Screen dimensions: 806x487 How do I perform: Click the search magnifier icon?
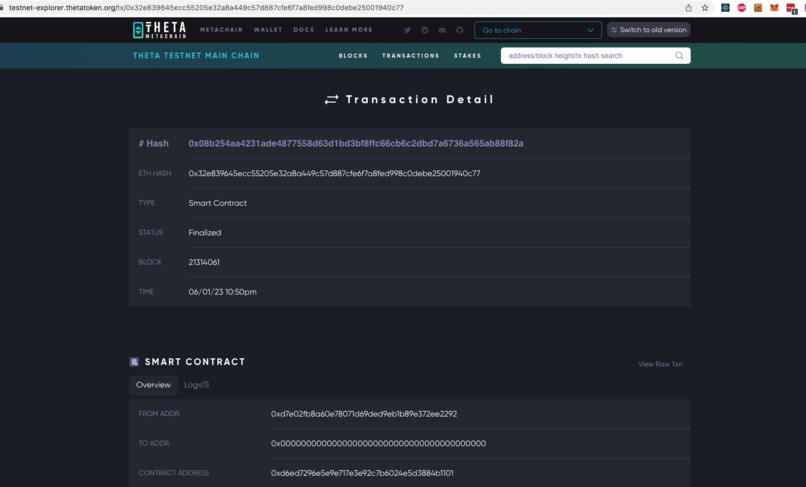[x=679, y=56]
